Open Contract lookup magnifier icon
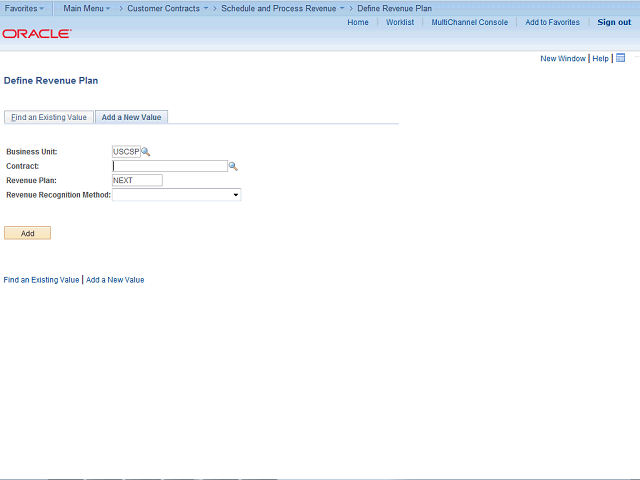This screenshot has width=640, height=480. [233, 166]
